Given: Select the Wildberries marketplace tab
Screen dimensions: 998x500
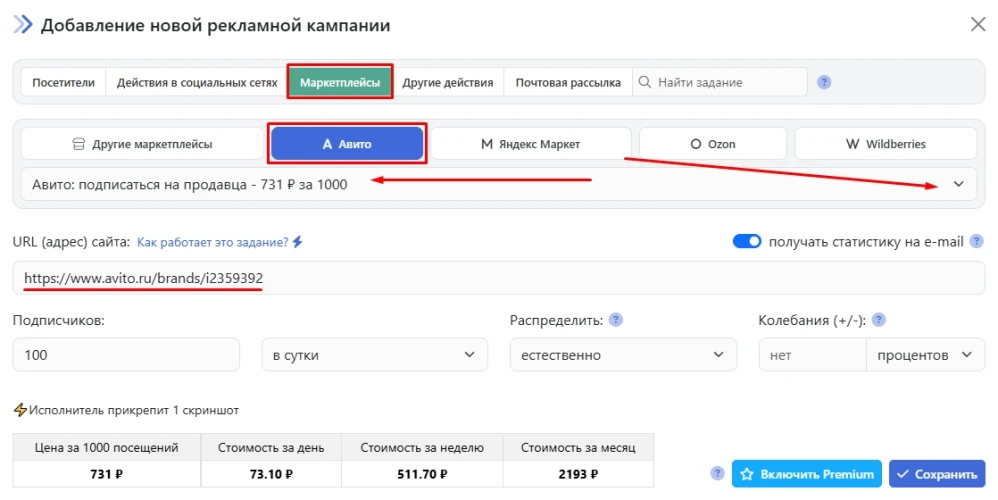Looking at the screenshot, I should (885, 144).
